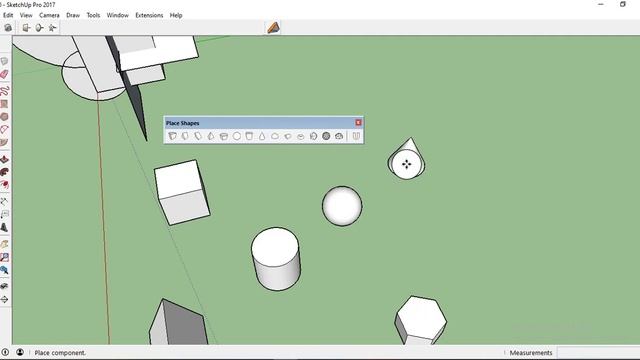Restore down the SketchUp window
This screenshot has height=360, width=640.
click(x=623, y=4)
